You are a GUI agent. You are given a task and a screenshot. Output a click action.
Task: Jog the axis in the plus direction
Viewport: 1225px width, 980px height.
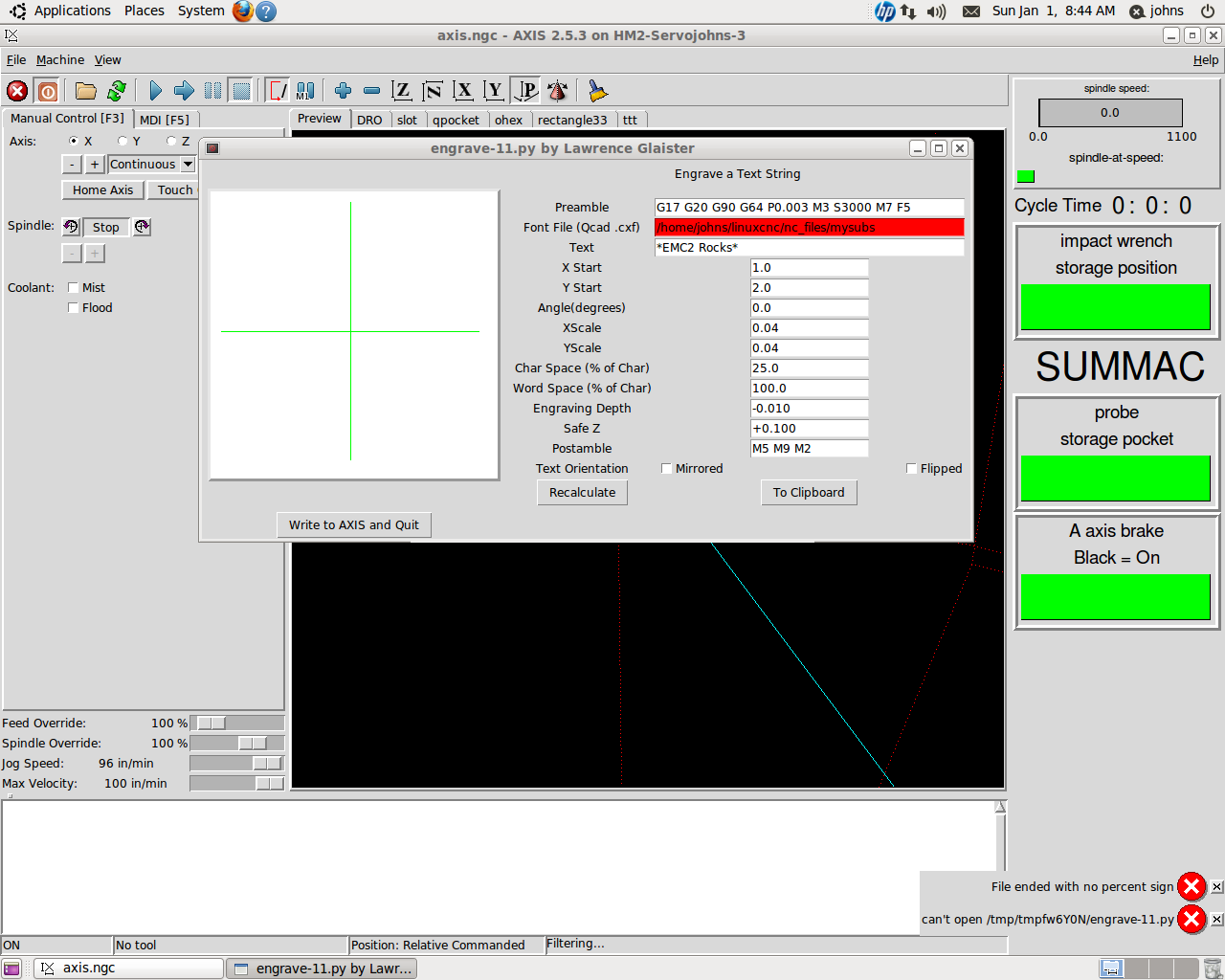pyautogui.click(x=95, y=165)
